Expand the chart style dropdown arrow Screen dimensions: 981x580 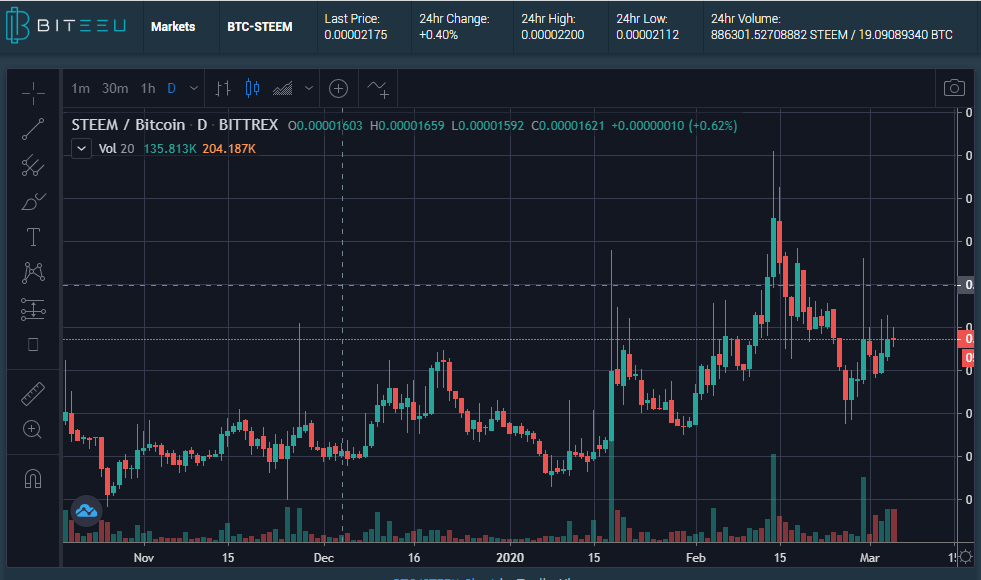pos(308,88)
